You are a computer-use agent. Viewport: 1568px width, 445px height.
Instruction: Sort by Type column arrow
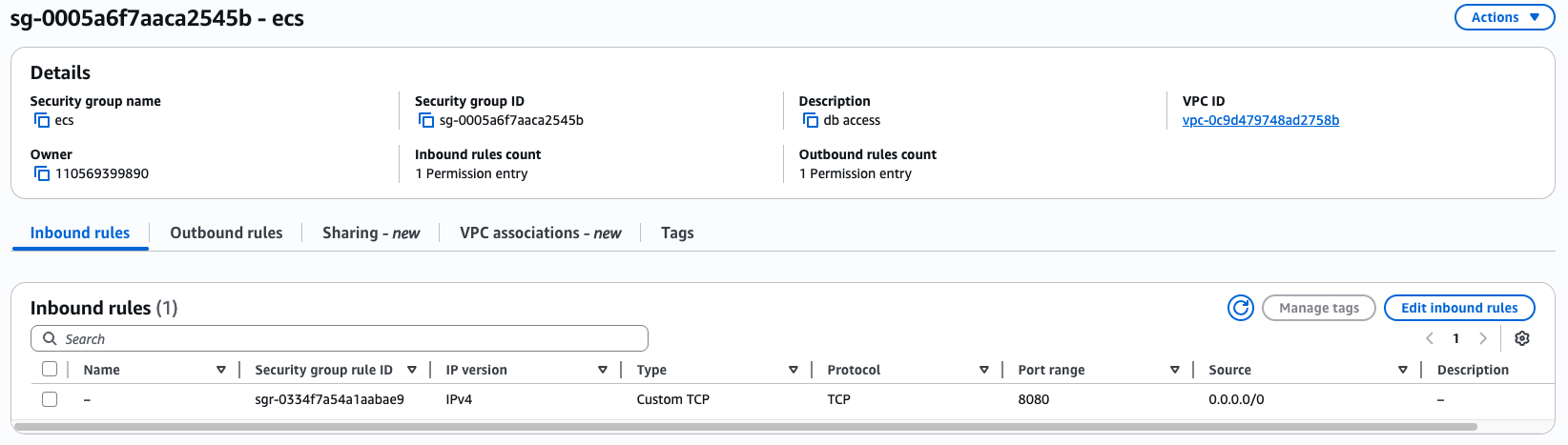(x=794, y=370)
